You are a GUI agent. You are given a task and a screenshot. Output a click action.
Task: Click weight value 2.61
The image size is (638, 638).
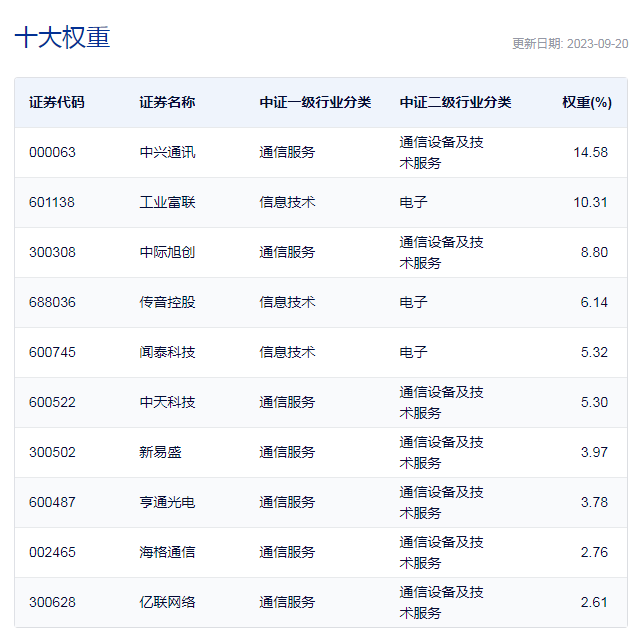pyautogui.click(x=594, y=603)
